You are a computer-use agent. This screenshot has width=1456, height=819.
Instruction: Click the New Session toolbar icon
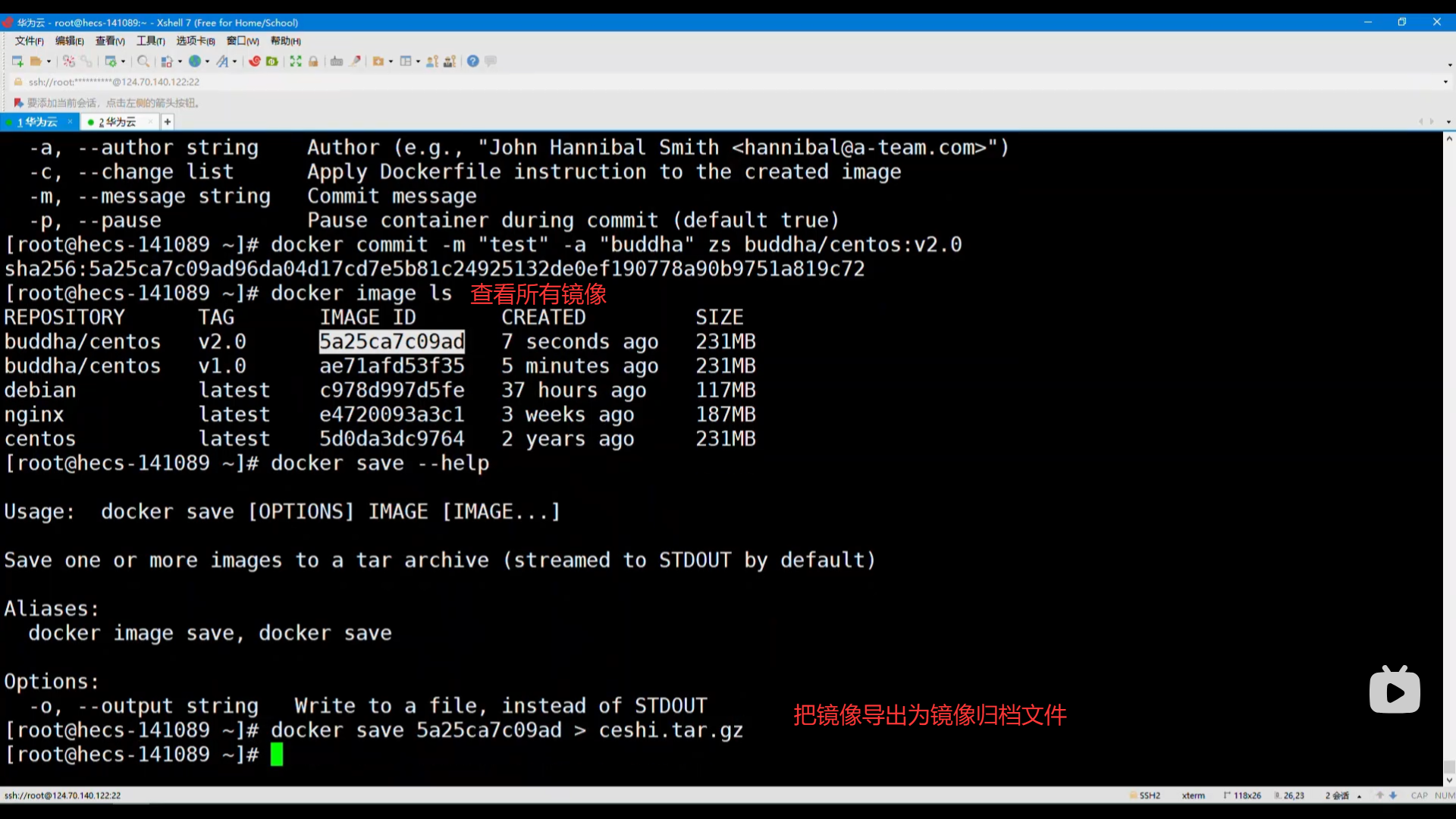pos(17,61)
